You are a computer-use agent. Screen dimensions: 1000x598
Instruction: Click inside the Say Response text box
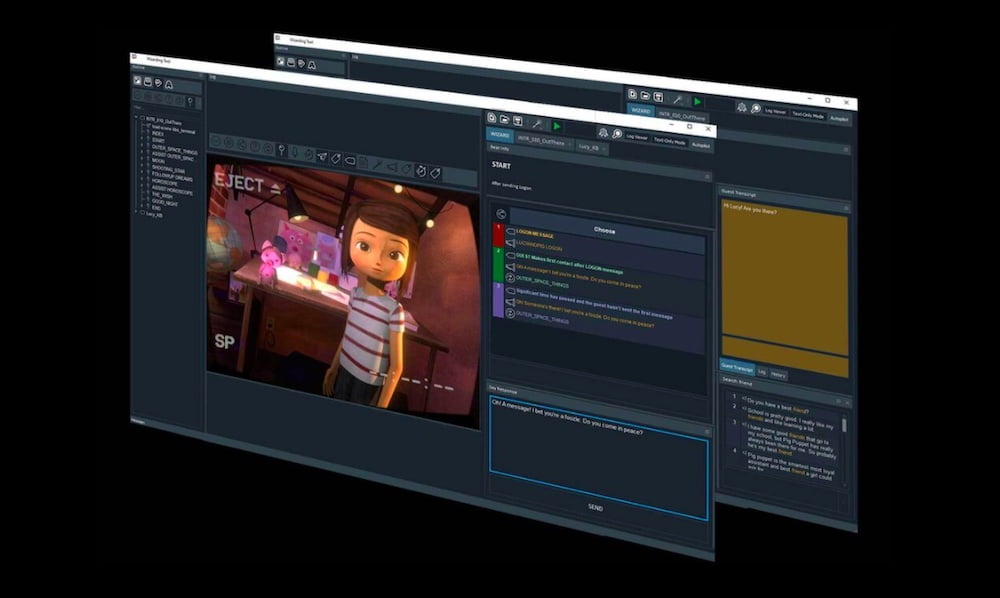pos(598,455)
